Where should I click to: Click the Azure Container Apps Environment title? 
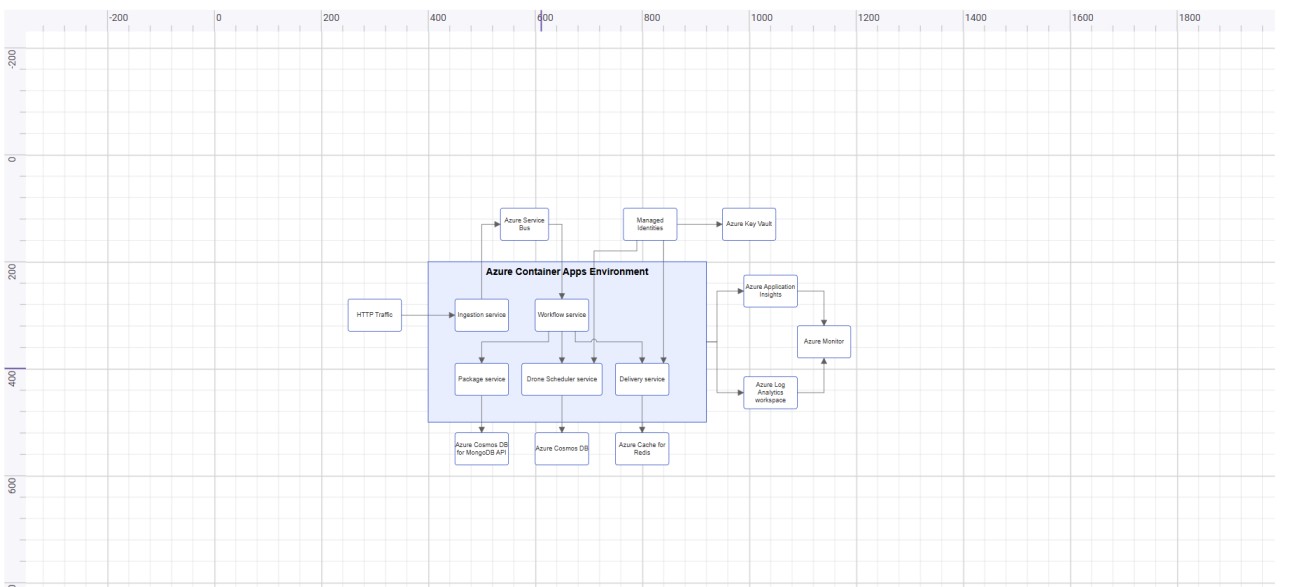tap(567, 271)
